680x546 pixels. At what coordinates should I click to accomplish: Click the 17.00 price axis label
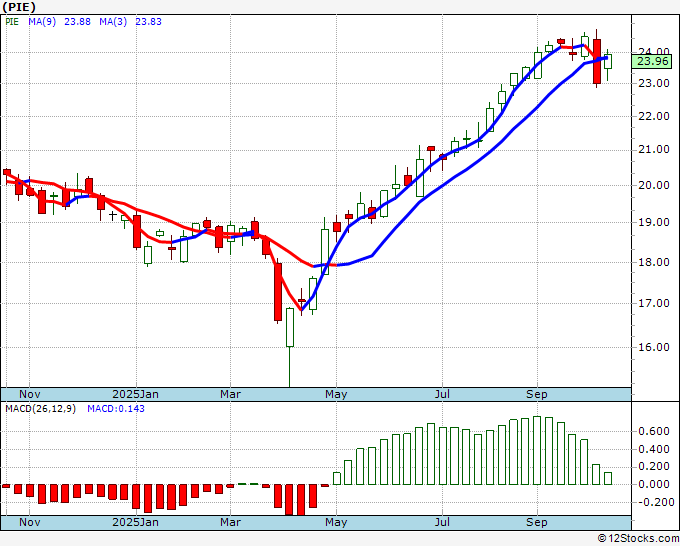[653, 303]
